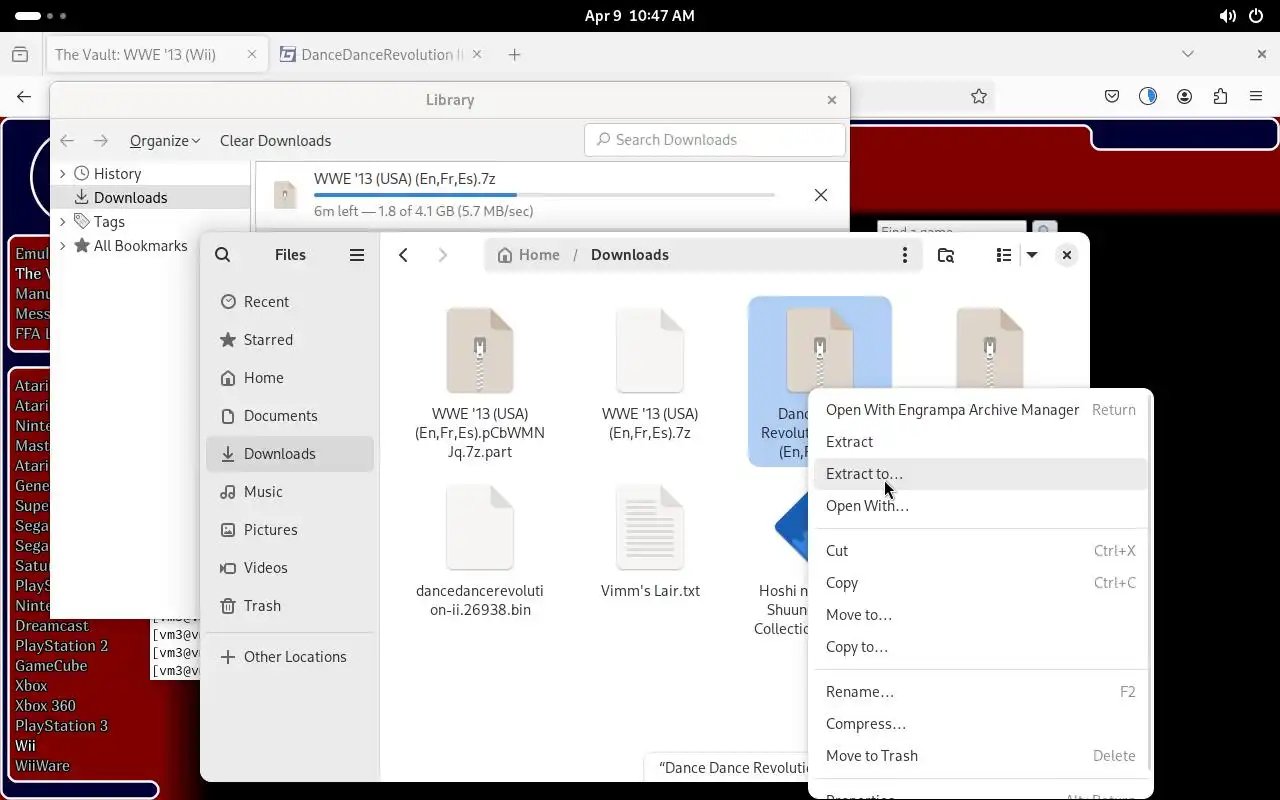1280x800 pixels.
Task: Switch to The Vault: WWE '13 tab
Action: click(156, 55)
